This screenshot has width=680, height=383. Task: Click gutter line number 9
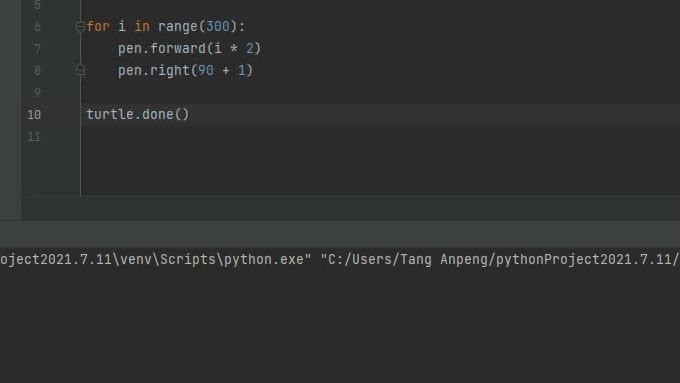pyautogui.click(x=37, y=92)
